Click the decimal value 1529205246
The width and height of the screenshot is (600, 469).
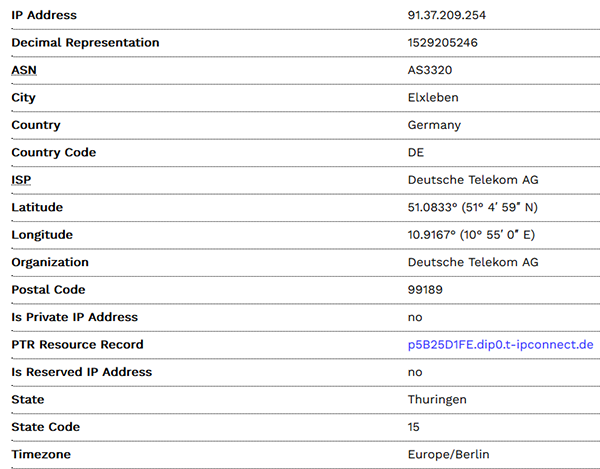pyautogui.click(x=443, y=42)
